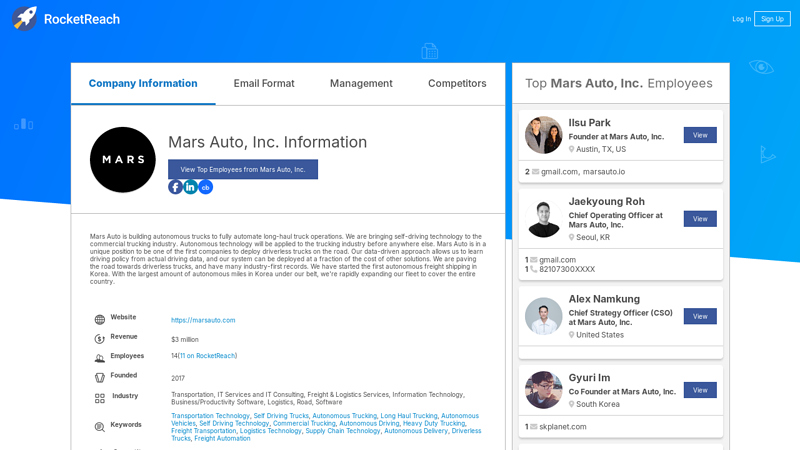This screenshot has width=800, height=450.
Task: Click the 11 on RocketReach link
Action: click(207, 356)
